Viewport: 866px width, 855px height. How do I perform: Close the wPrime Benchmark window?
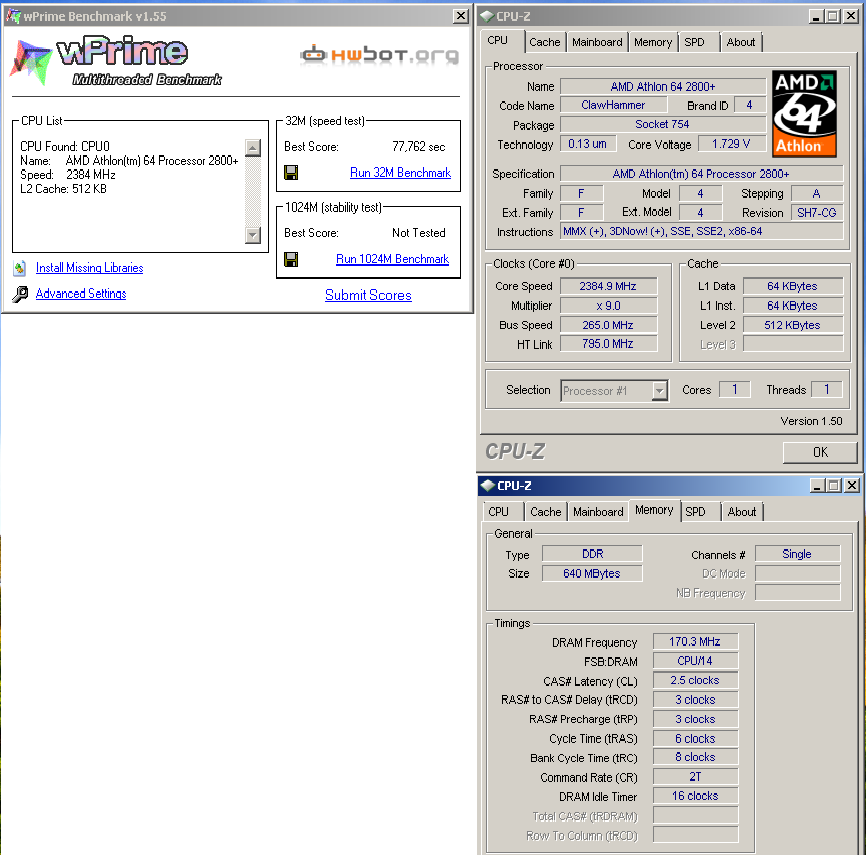pyautogui.click(x=461, y=16)
